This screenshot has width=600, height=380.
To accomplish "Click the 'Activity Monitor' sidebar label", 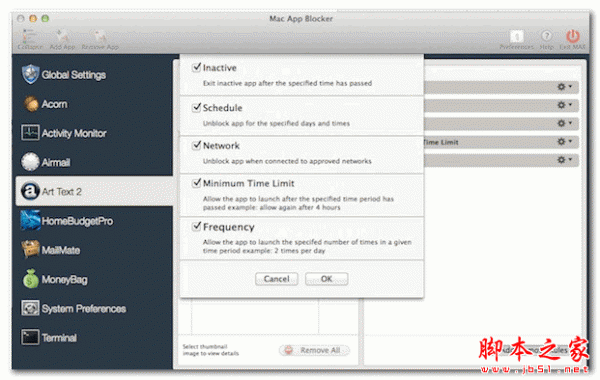I will (x=74, y=133).
